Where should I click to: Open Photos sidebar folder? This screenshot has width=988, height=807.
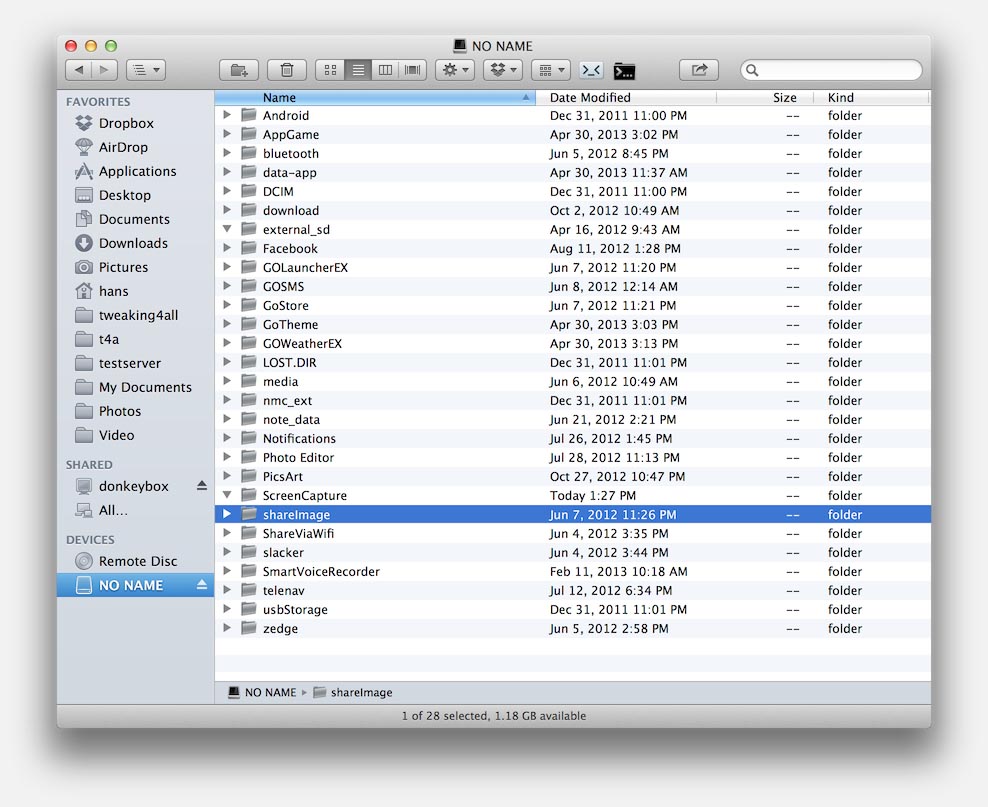(x=120, y=411)
